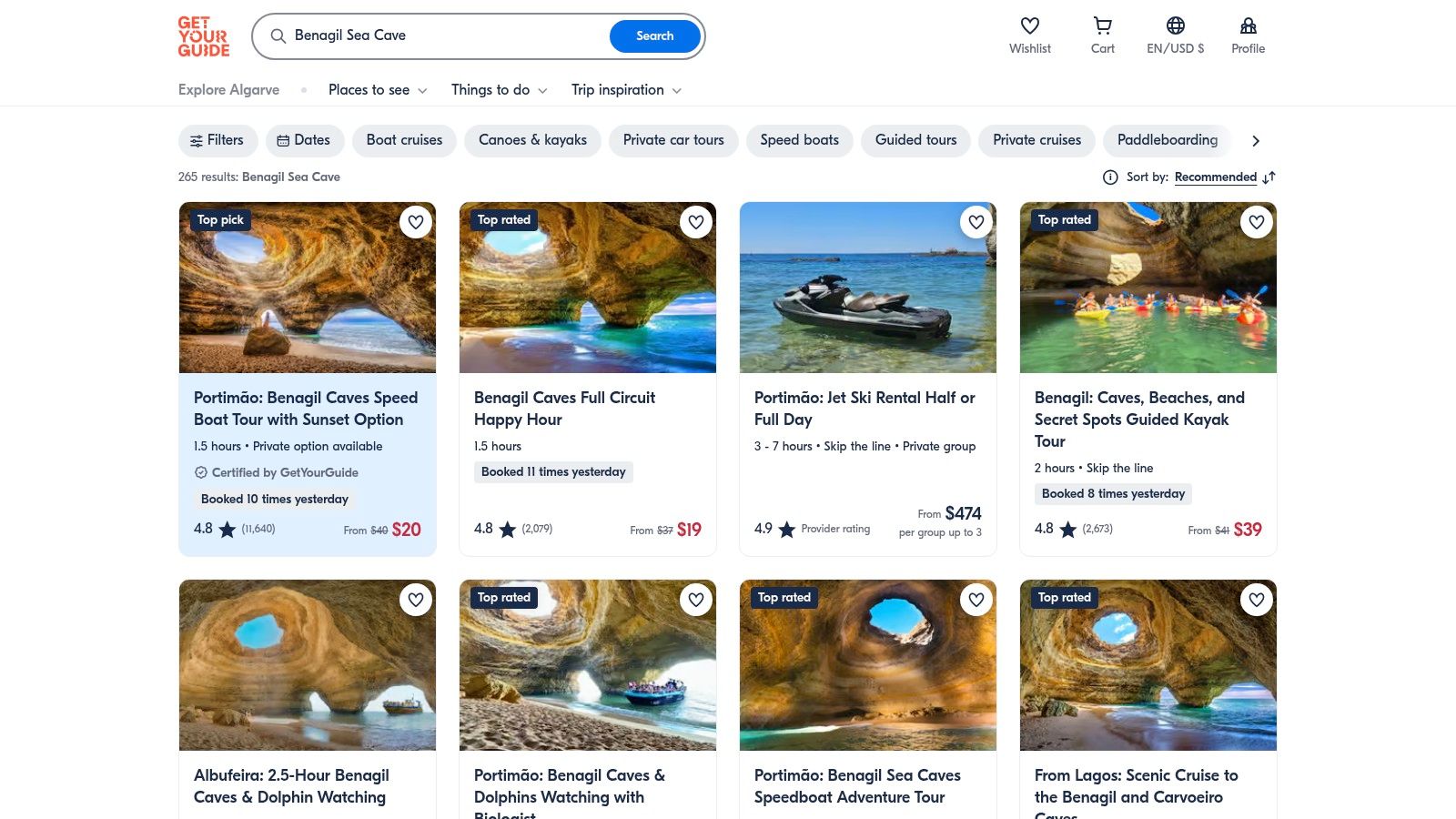This screenshot has height=819, width=1456.
Task: Wishlist the Jet Ski Rental Half or Full Day
Action: coord(976,222)
